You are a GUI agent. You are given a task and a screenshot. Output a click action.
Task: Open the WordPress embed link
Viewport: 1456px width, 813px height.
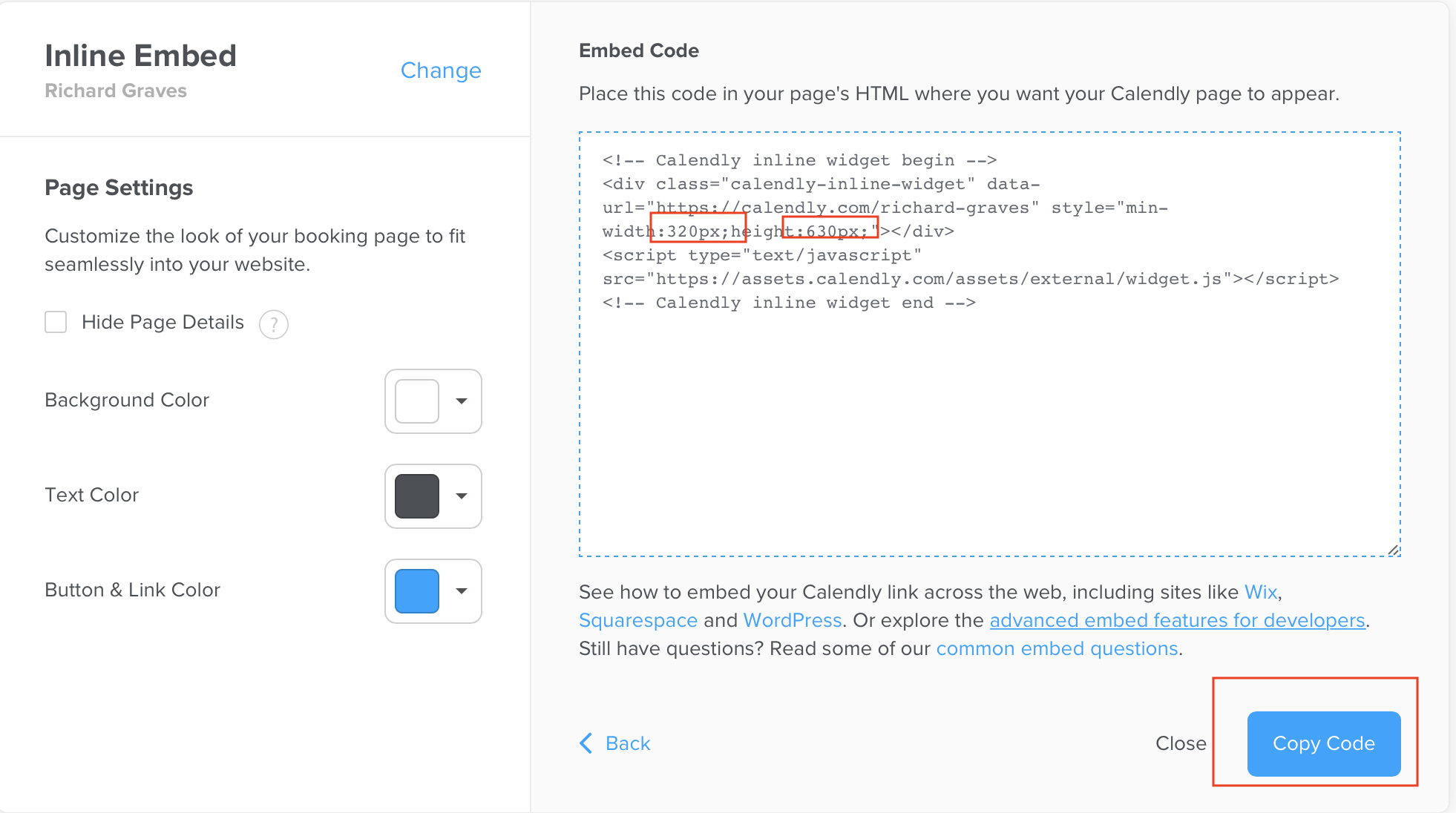[792, 620]
